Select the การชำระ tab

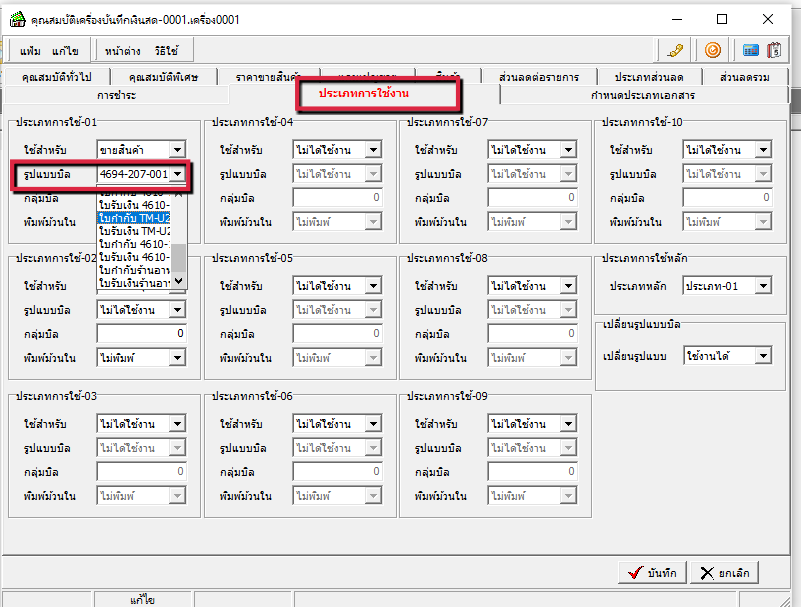click(116, 95)
